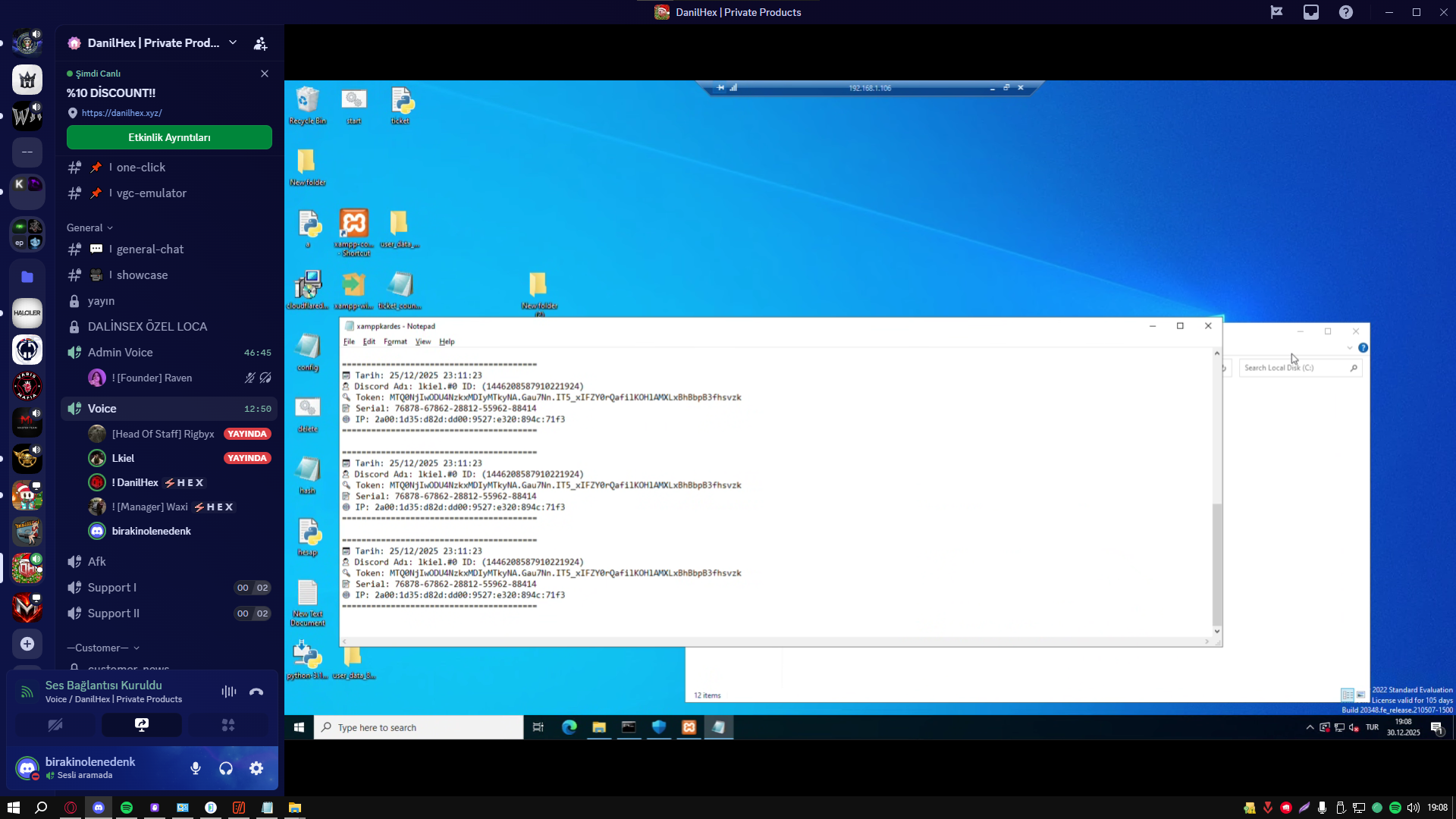This screenshot has width=1456, height=819.
Task: Open the Discord inbox icon in title bar
Action: click(1311, 12)
